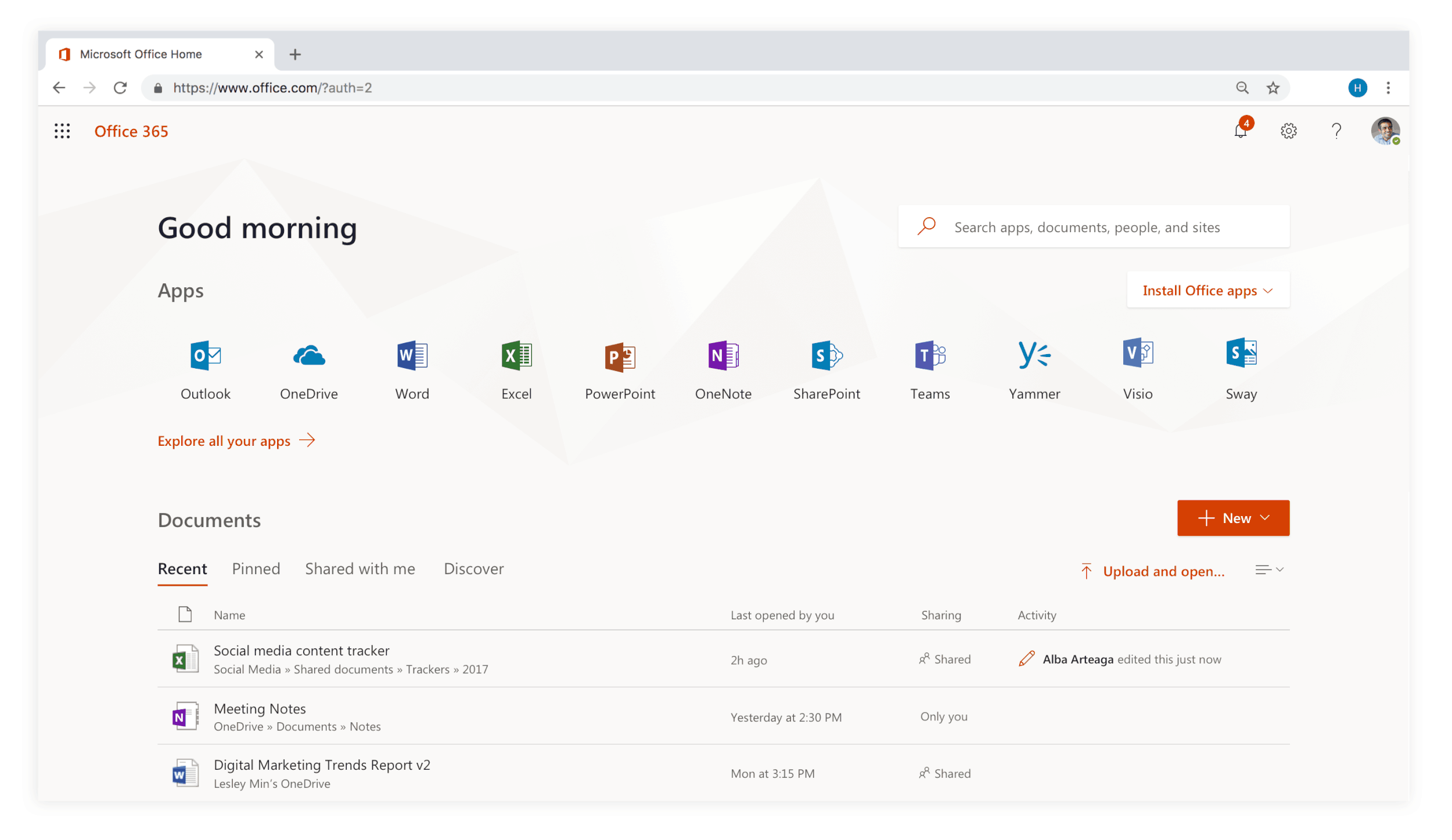The height and width of the screenshot is (840, 1452).
Task: Open the Teams app icon
Action: (x=930, y=355)
